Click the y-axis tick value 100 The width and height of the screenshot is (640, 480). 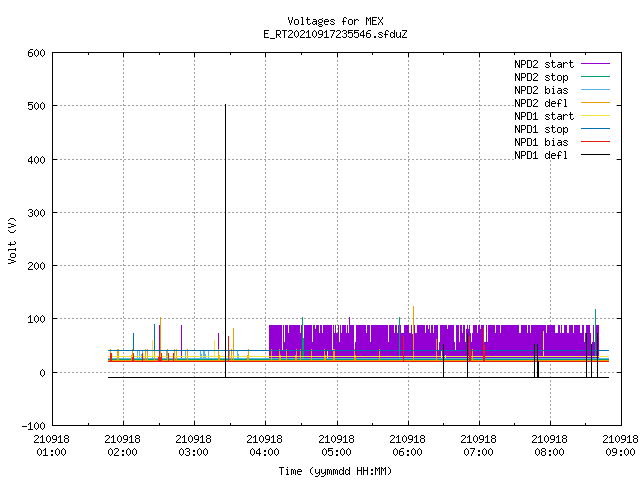click(36, 319)
